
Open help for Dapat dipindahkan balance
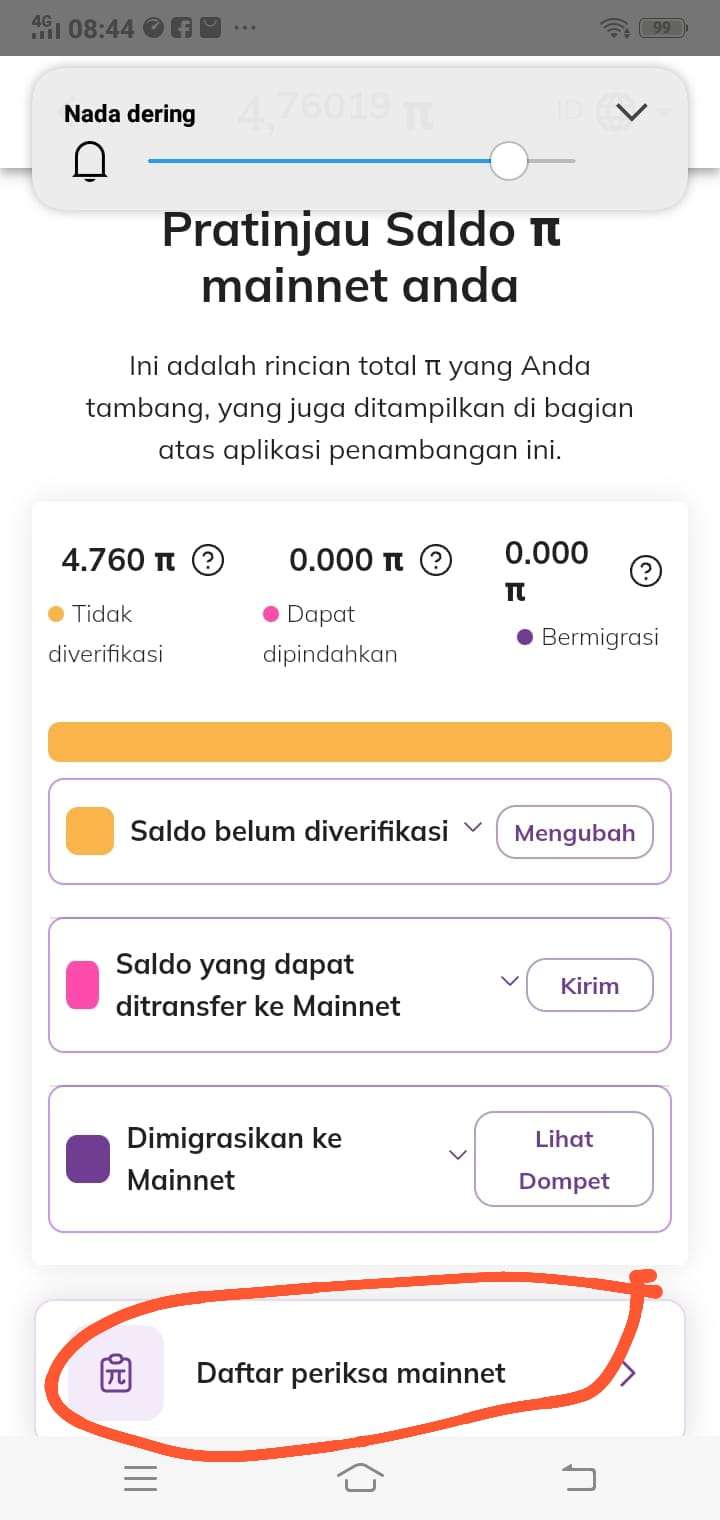(435, 560)
